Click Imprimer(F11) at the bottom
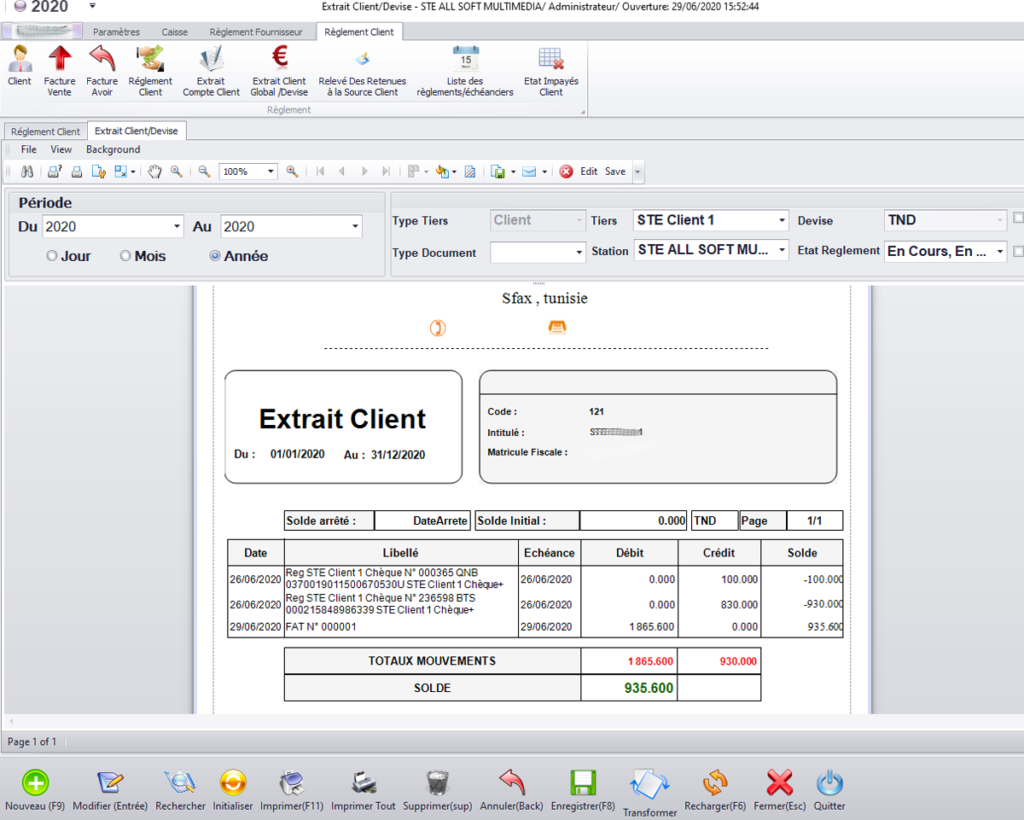This screenshot has height=820, width=1024. pyautogui.click(x=291, y=790)
